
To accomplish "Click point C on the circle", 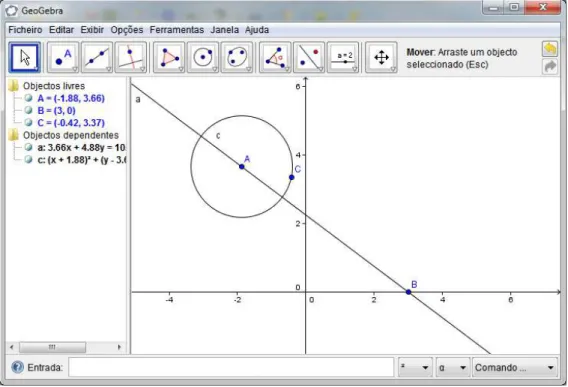I will tap(292, 177).
